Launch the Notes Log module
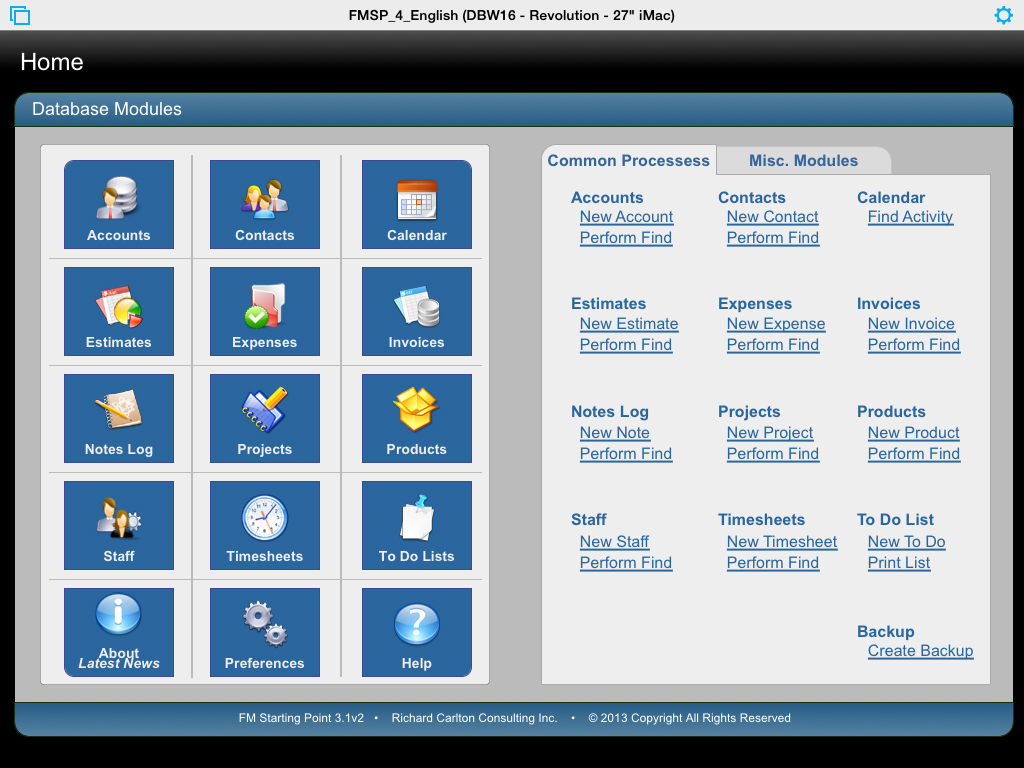Screen dimensions: 1024x768 click(119, 418)
